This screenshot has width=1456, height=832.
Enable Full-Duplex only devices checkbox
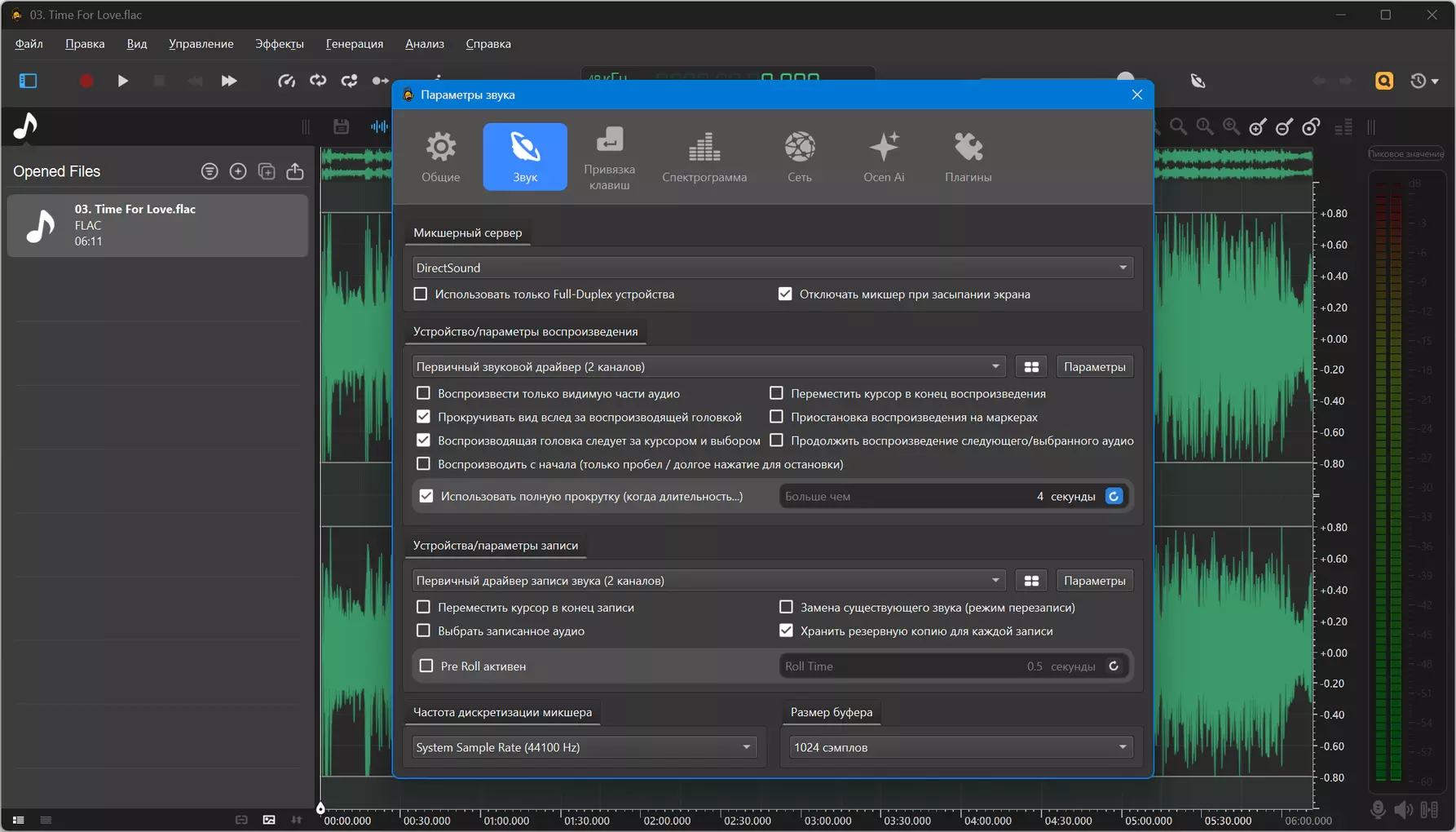pos(421,294)
